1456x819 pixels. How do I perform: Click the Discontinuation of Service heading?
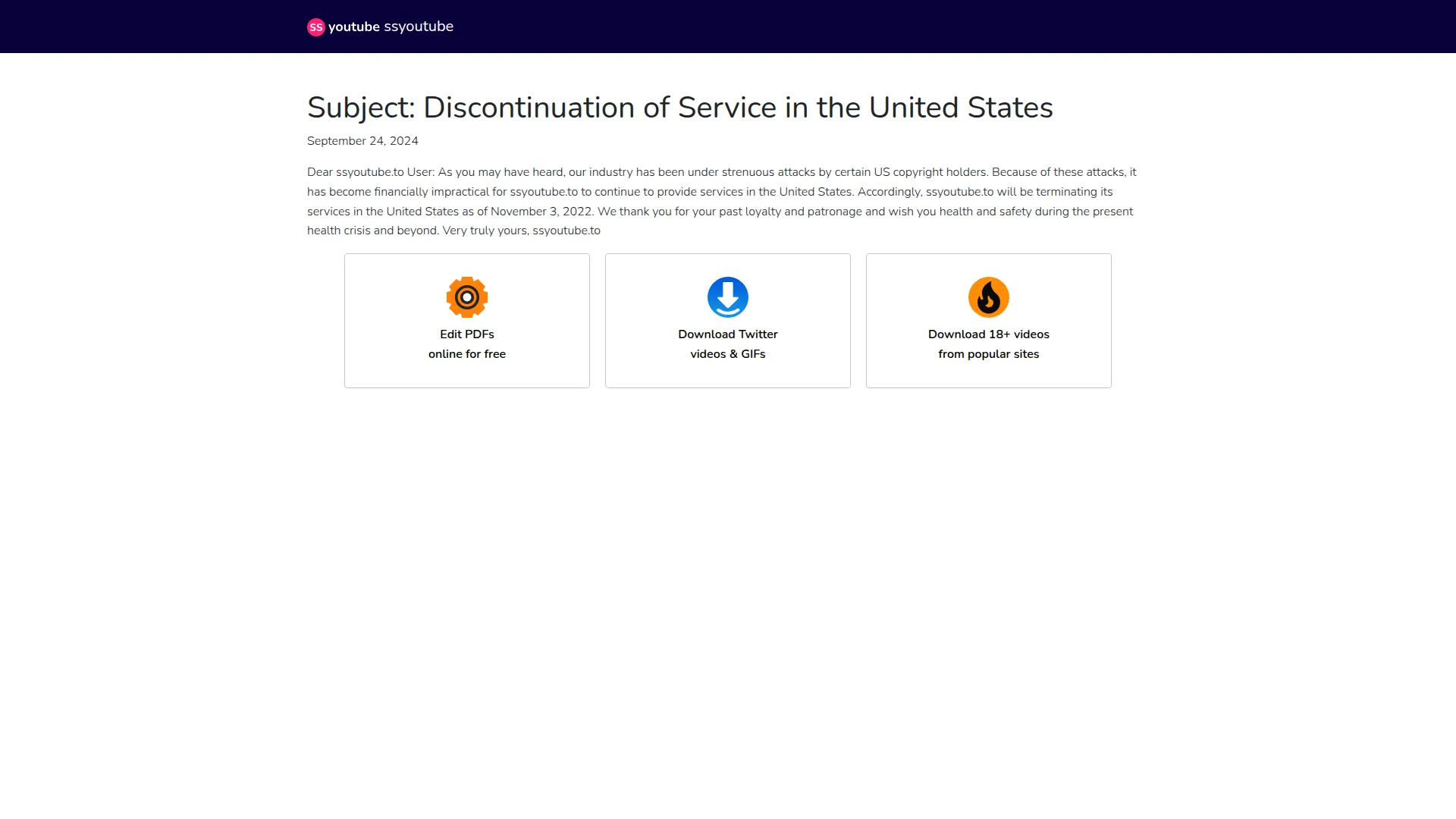[680, 108]
